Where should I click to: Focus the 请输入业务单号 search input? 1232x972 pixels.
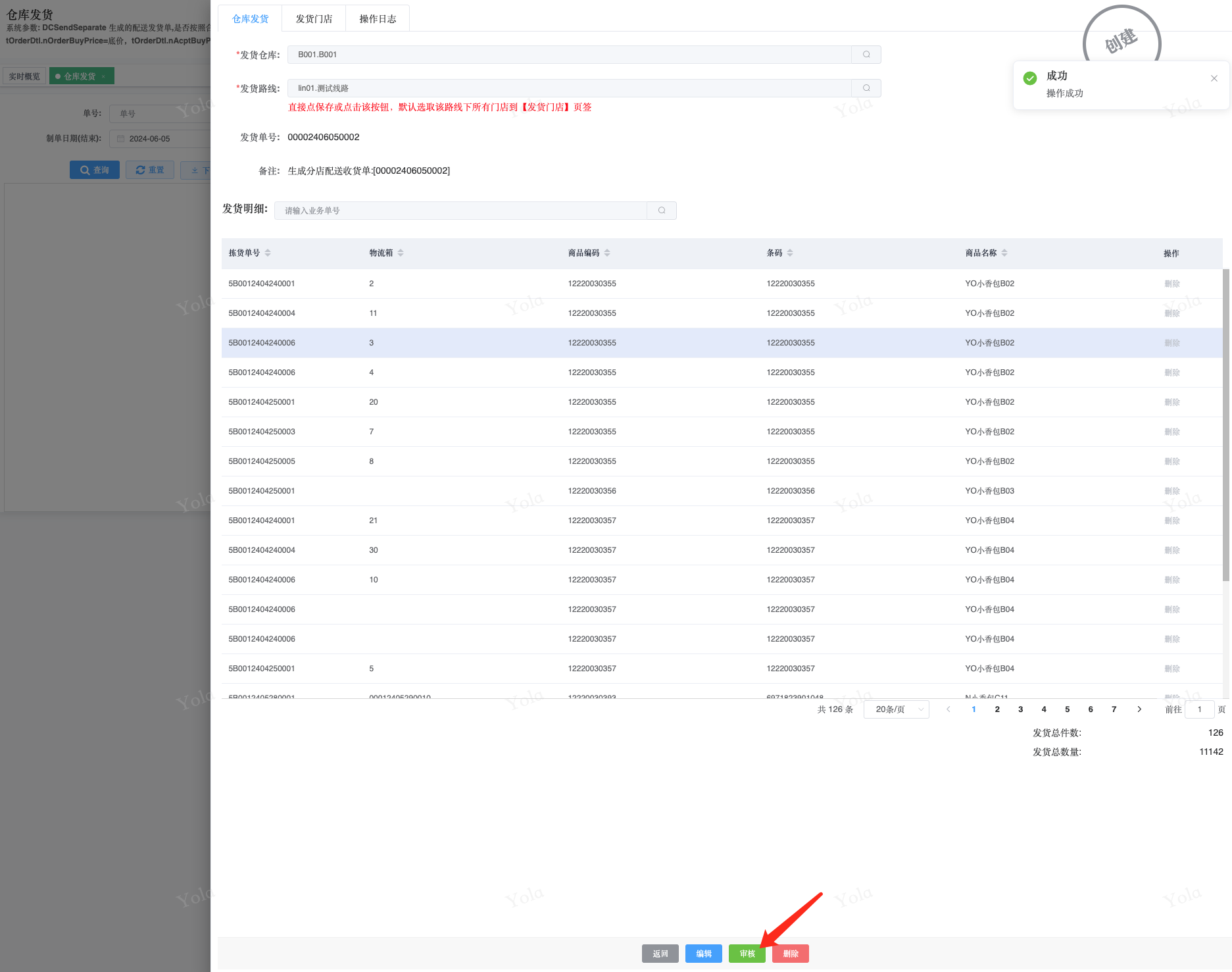coord(461,211)
